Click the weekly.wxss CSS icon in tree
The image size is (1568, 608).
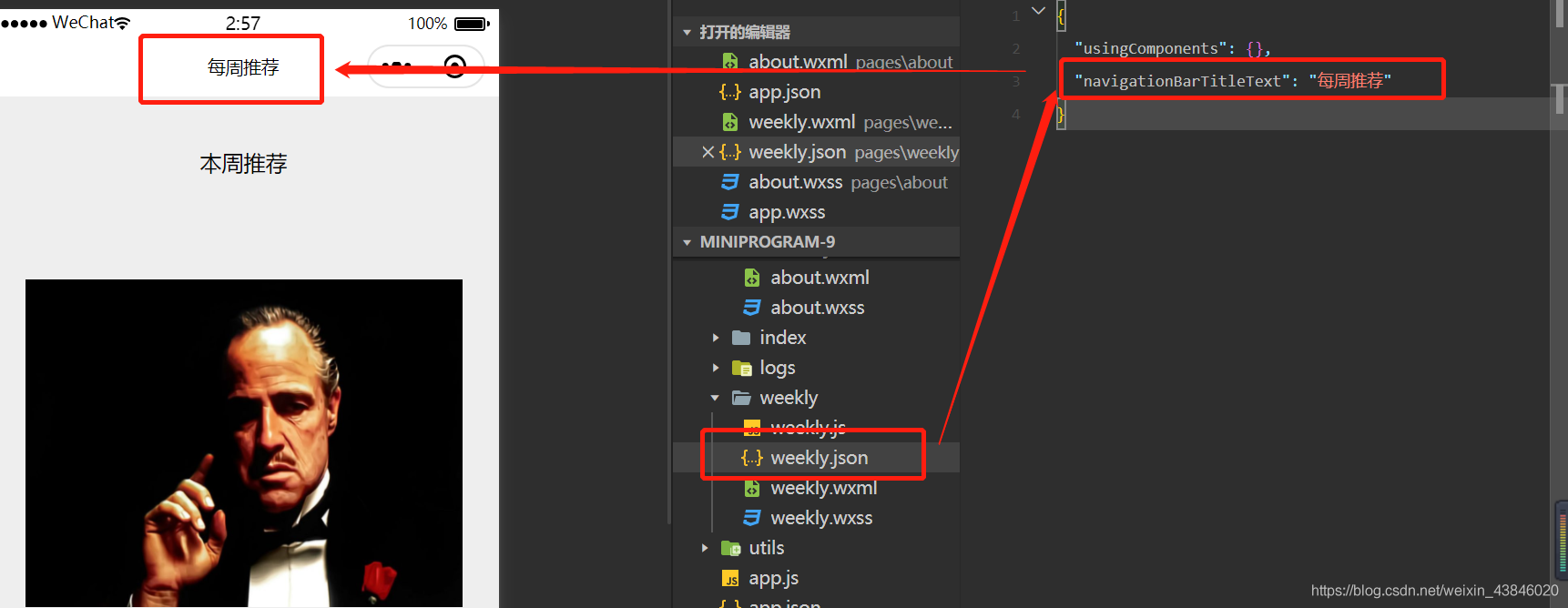[752, 518]
